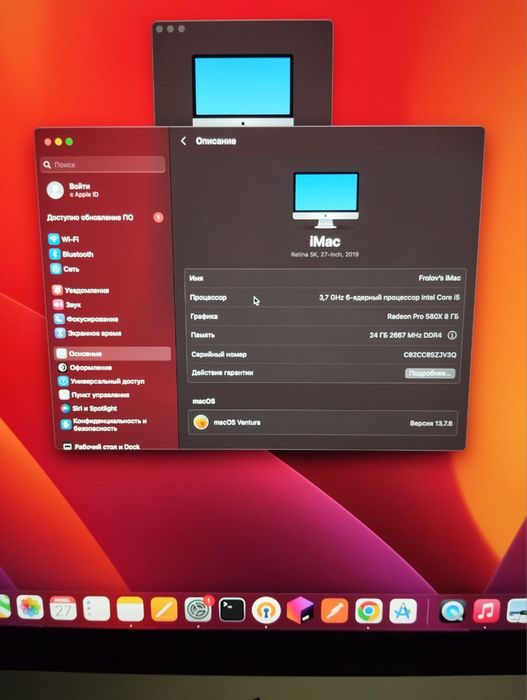This screenshot has height=700, width=527.
Task: Open App Store from the Dock
Action: (x=403, y=611)
